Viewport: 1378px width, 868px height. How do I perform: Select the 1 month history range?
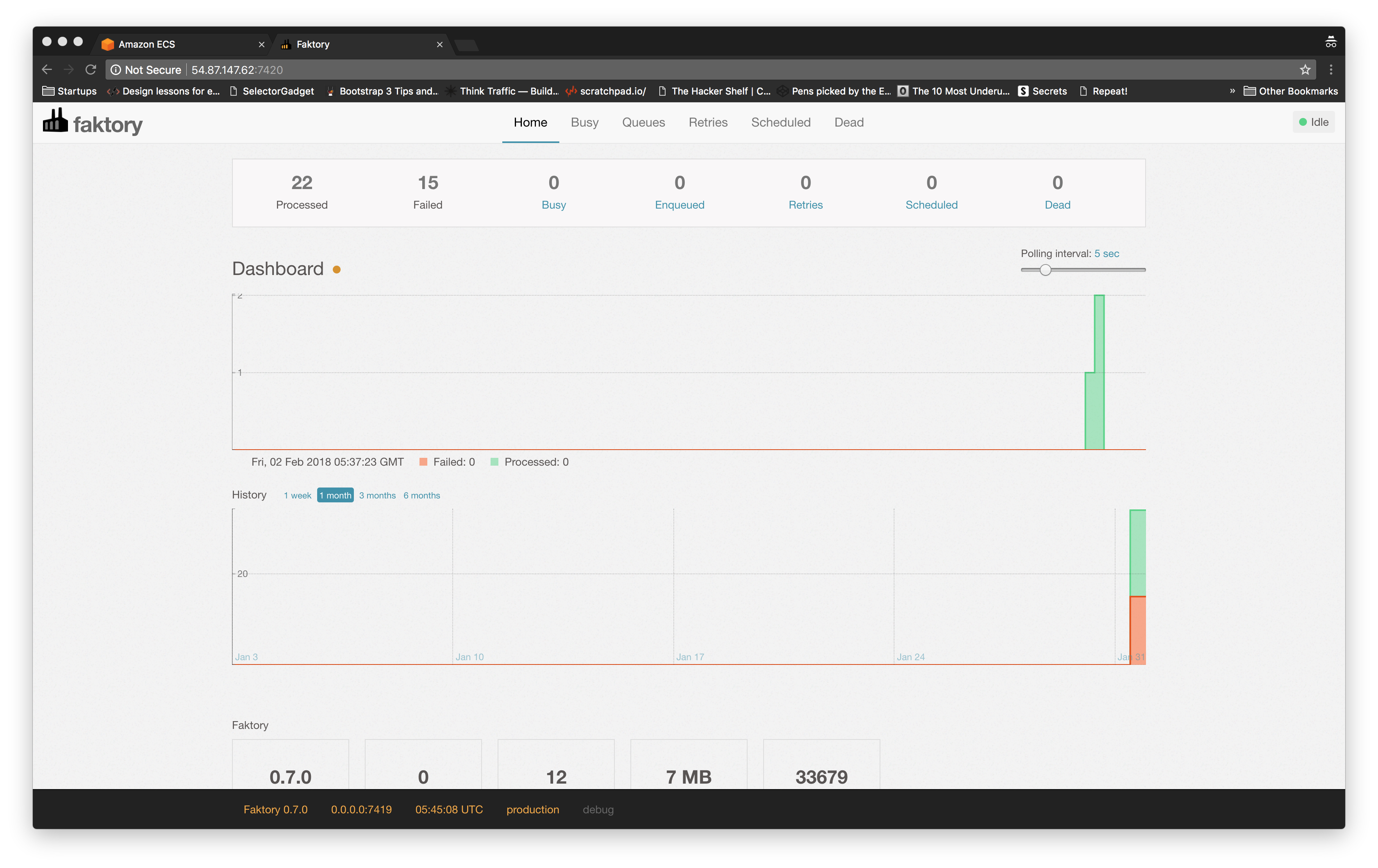[336, 495]
